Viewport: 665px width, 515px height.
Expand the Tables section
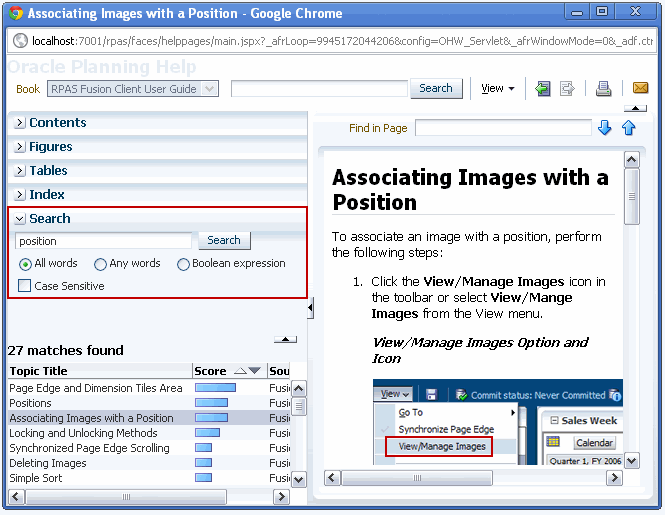point(20,171)
